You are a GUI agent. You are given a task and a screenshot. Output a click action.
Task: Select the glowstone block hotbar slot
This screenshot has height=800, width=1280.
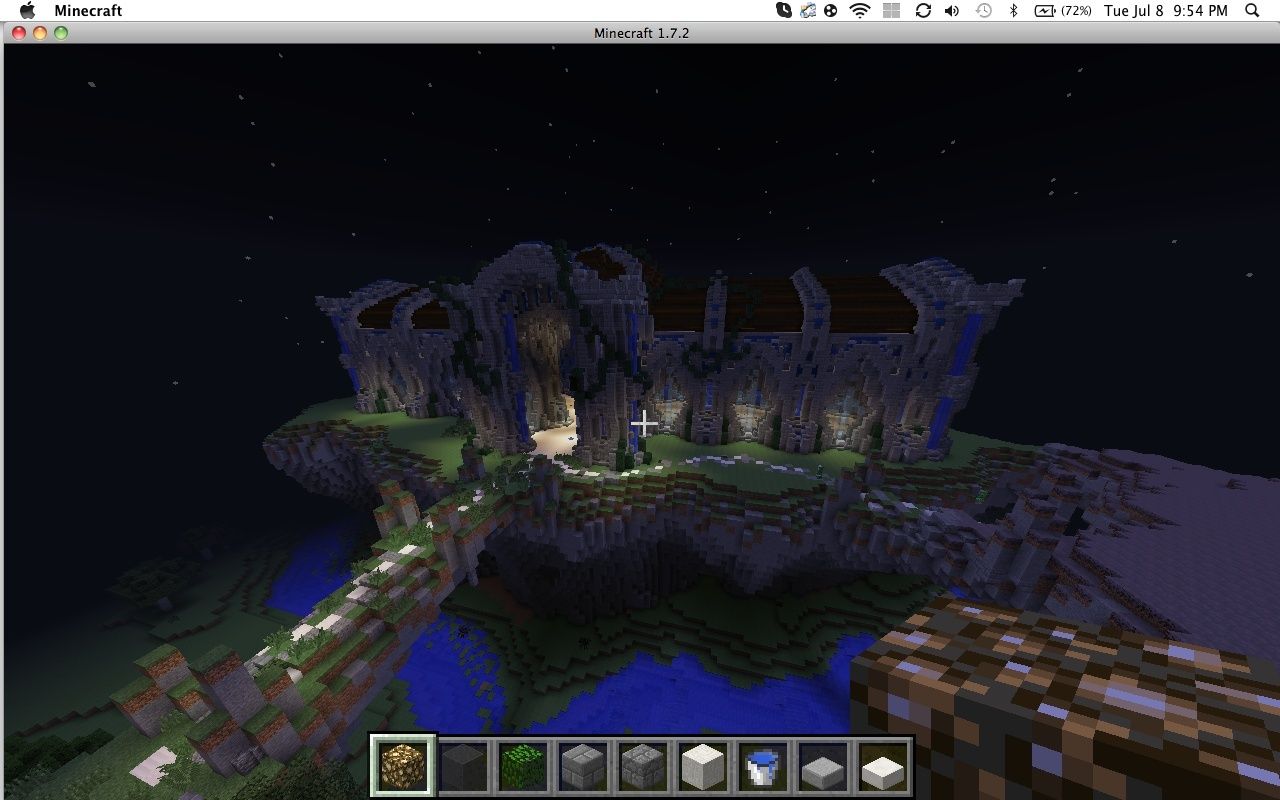(403, 766)
